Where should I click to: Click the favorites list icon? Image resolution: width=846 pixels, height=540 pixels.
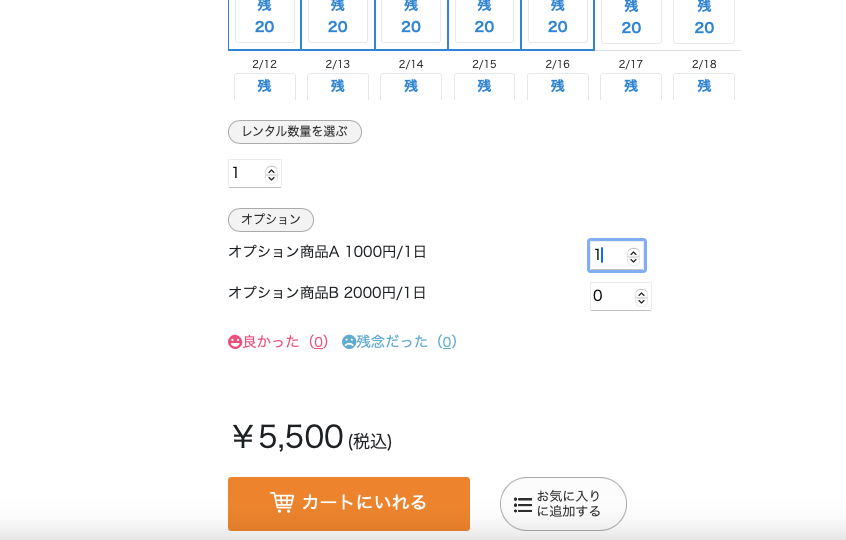pos(522,505)
